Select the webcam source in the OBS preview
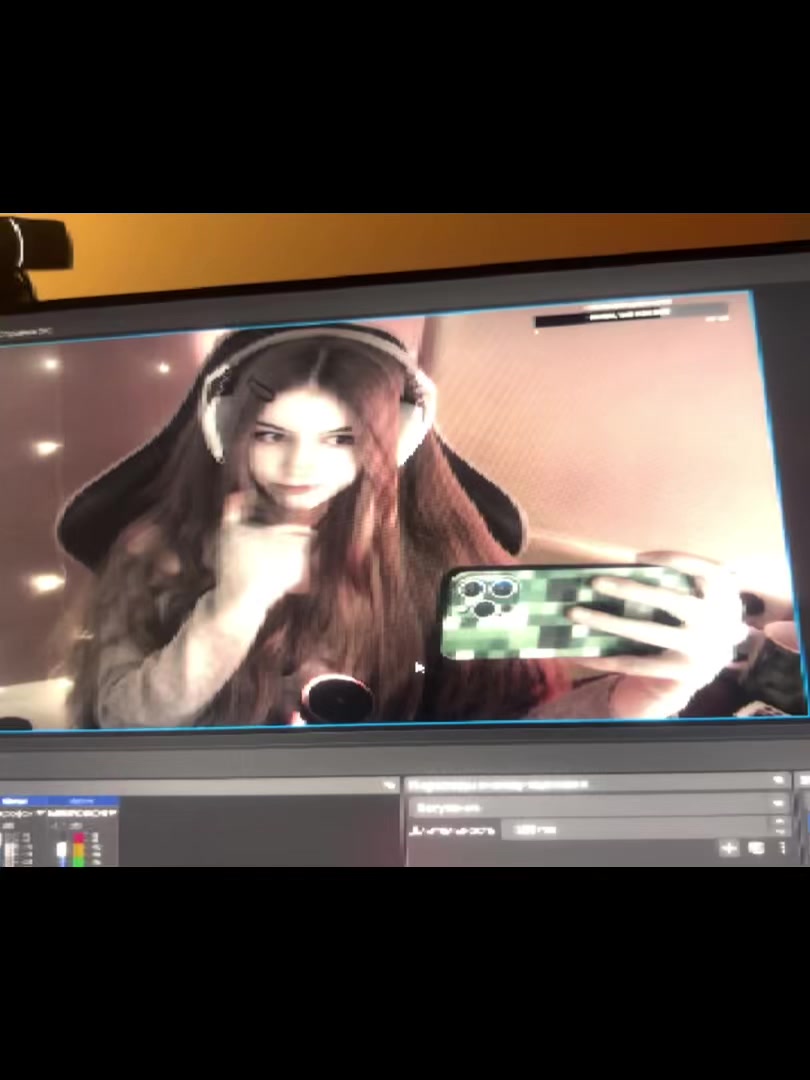810x1080 pixels. coord(403,513)
